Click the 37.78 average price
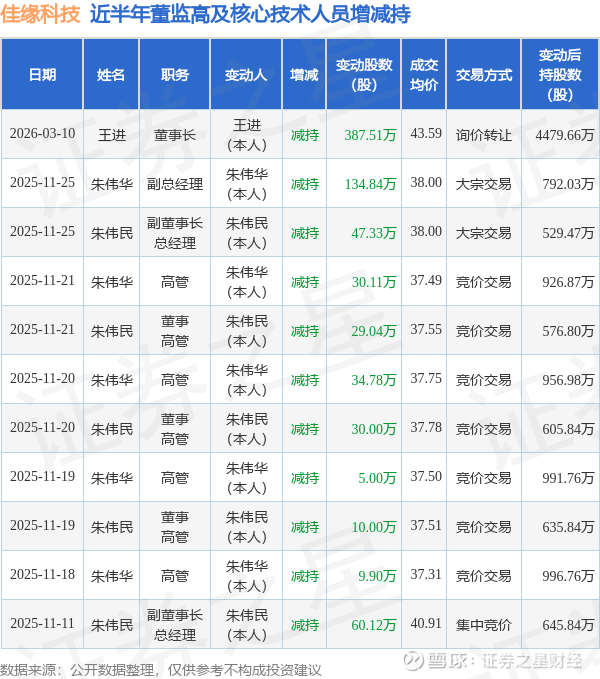 click(426, 427)
